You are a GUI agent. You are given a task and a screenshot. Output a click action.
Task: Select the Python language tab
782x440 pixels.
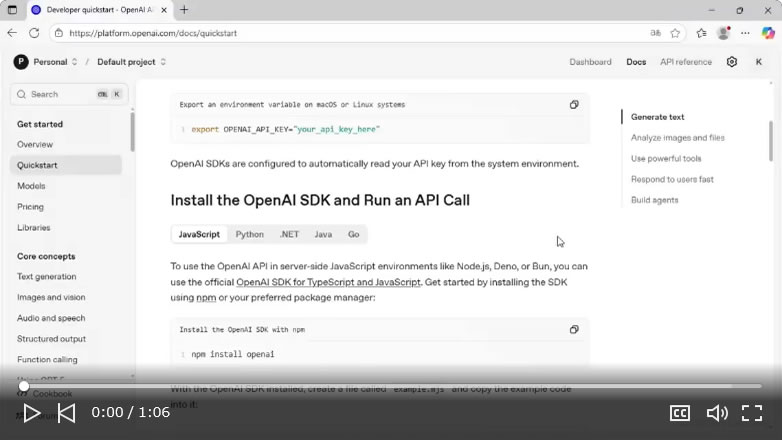click(x=249, y=234)
